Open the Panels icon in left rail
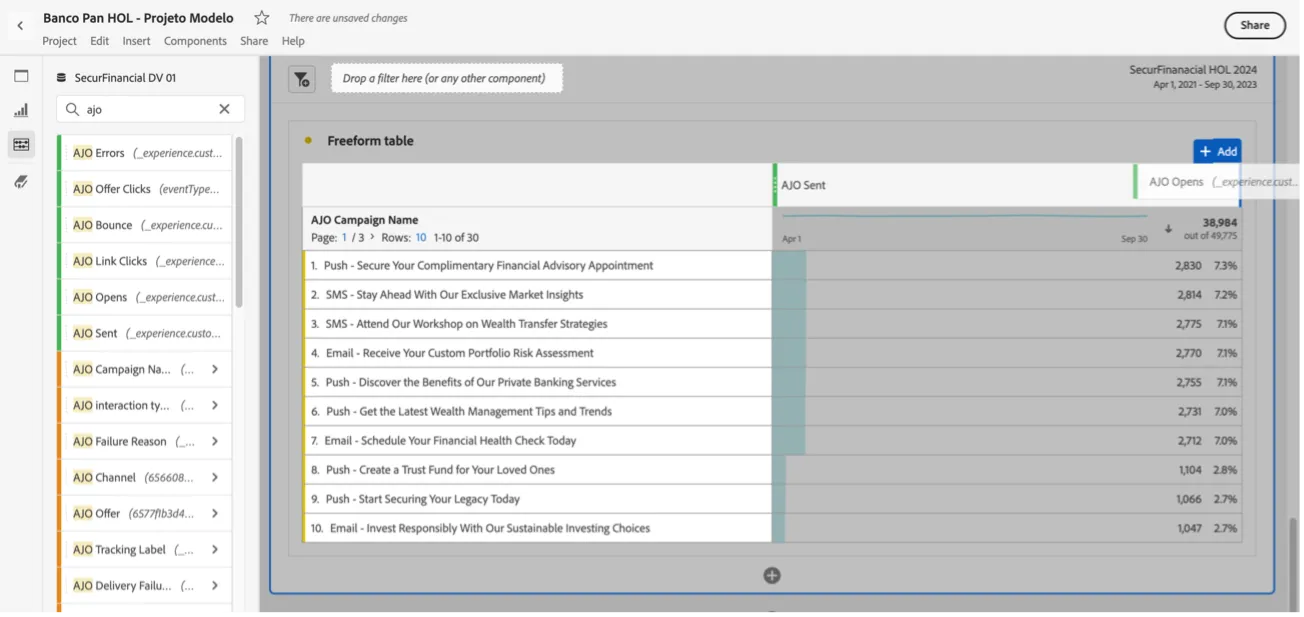The image size is (1304, 617). coord(21,76)
